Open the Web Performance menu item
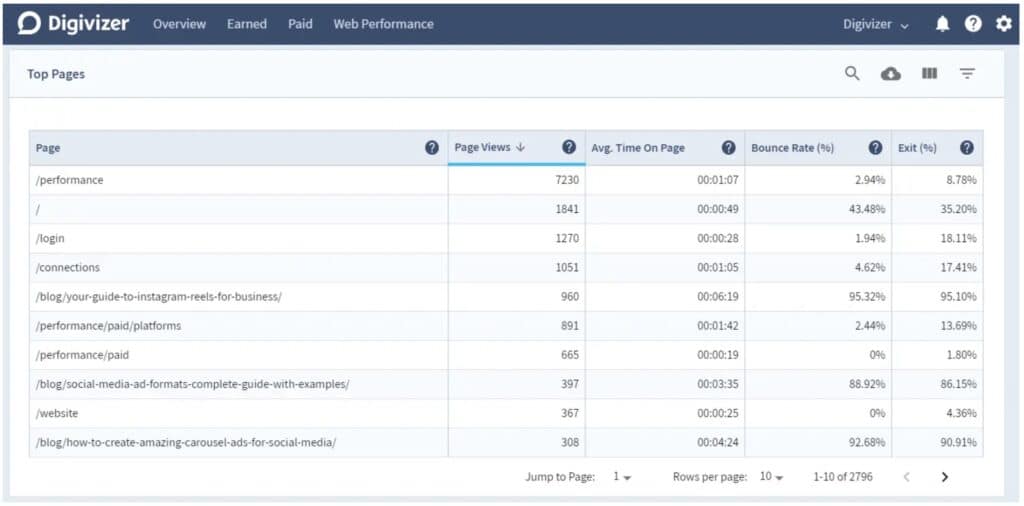Viewport: 1024px width, 506px height. [x=383, y=24]
